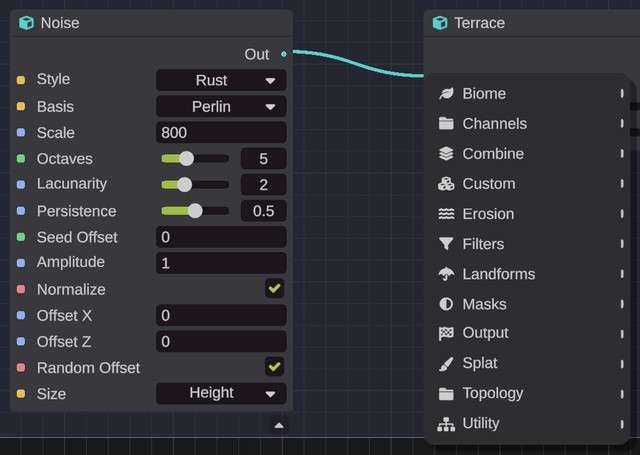Toggle the Normalize checkbox
The width and height of the screenshot is (640, 455).
(x=274, y=289)
